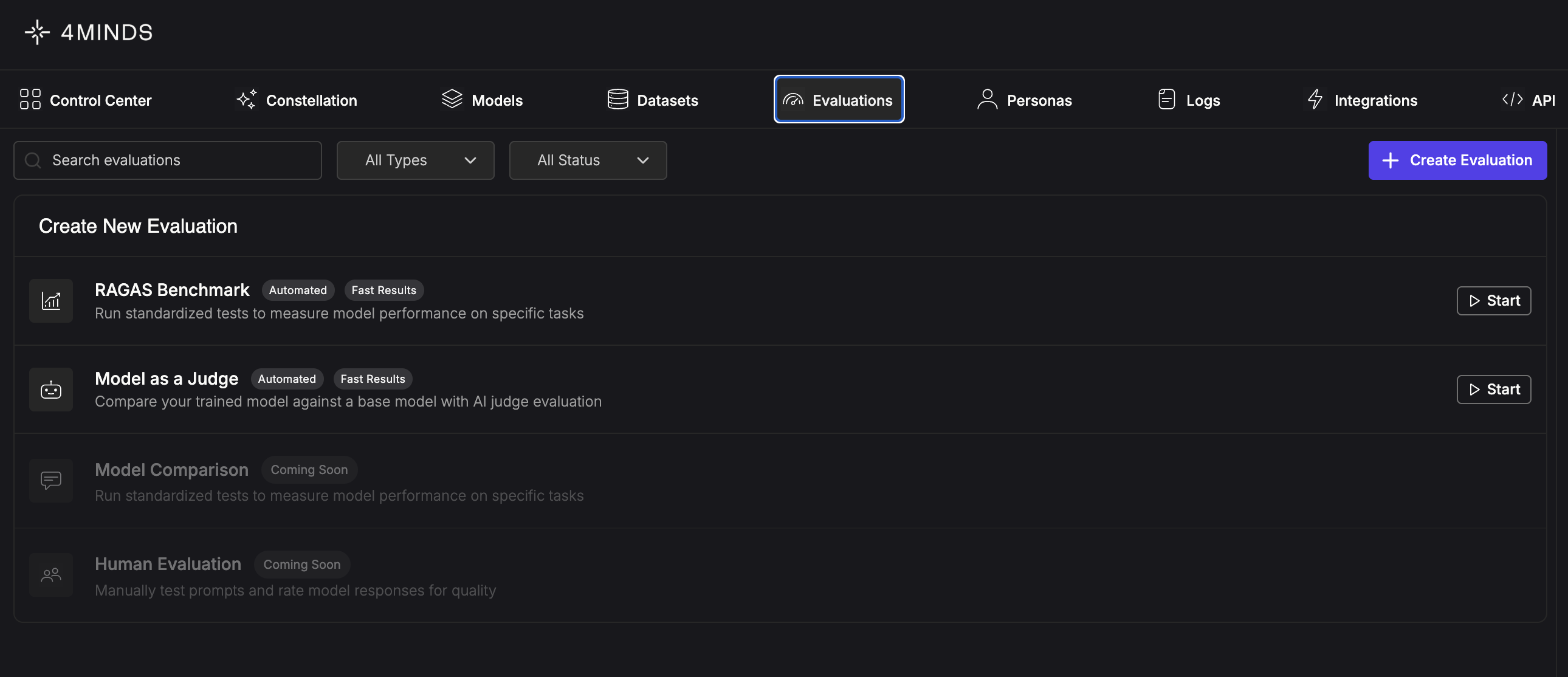
Task: Open the Control Center tab
Action: (x=86, y=100)
